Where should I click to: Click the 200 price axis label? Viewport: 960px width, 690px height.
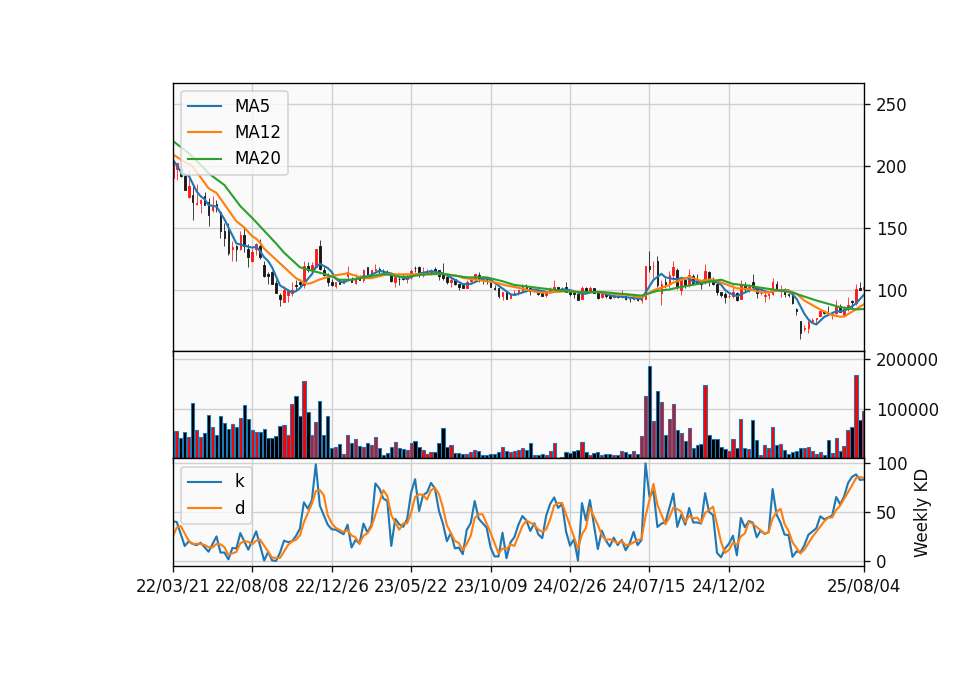point(891,167)
